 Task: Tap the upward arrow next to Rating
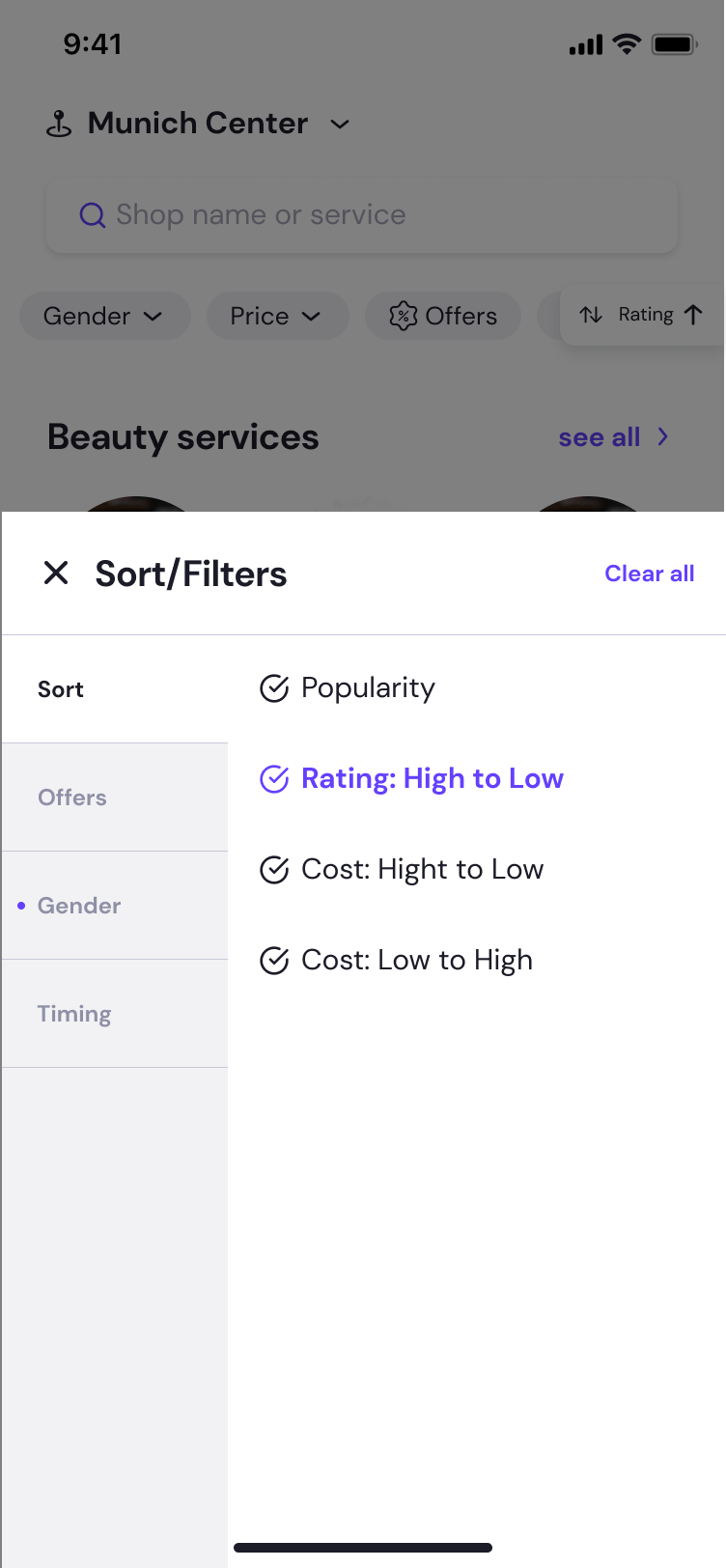pos(693,315)
